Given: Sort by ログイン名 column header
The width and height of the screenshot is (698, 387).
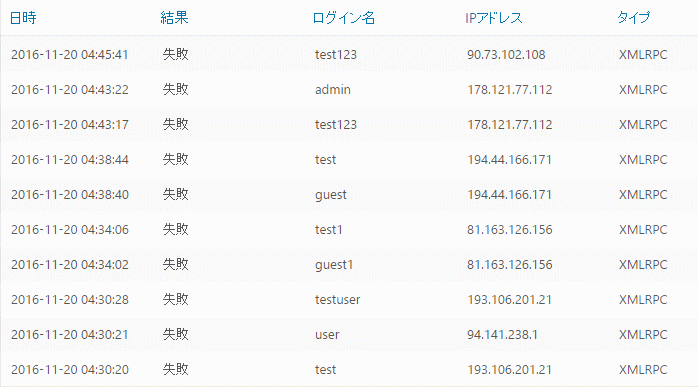Looking at the screenshot, I should pyautogui.click(x=344, y=18).
